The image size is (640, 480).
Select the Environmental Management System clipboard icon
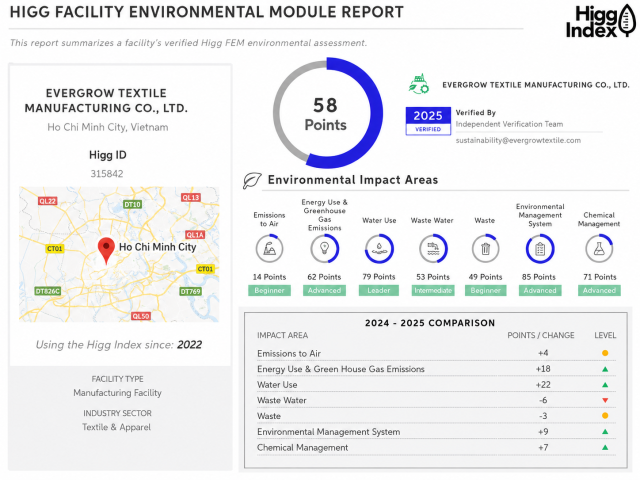click(540, 249)
